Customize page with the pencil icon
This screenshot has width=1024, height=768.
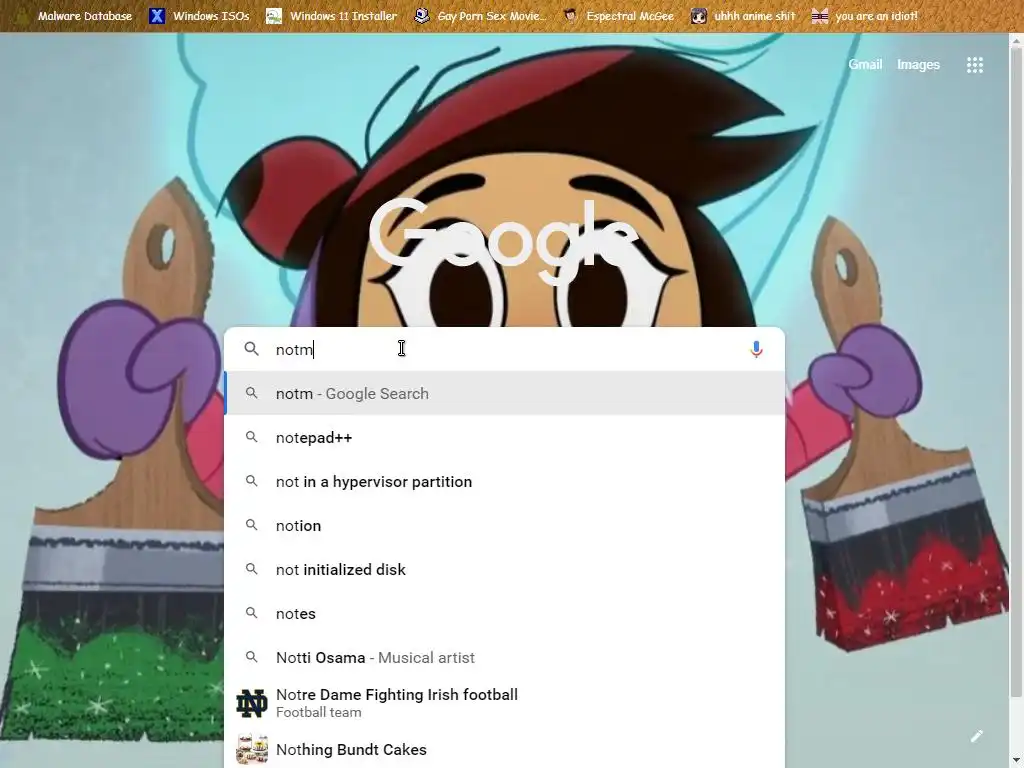click(x=976, y=737)
